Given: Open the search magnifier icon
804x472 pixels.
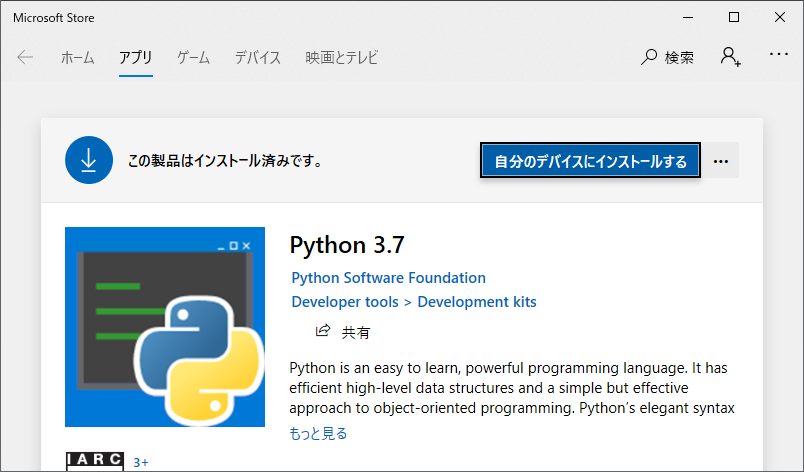Looking at the screenshot, I should [x=649, y=57].
